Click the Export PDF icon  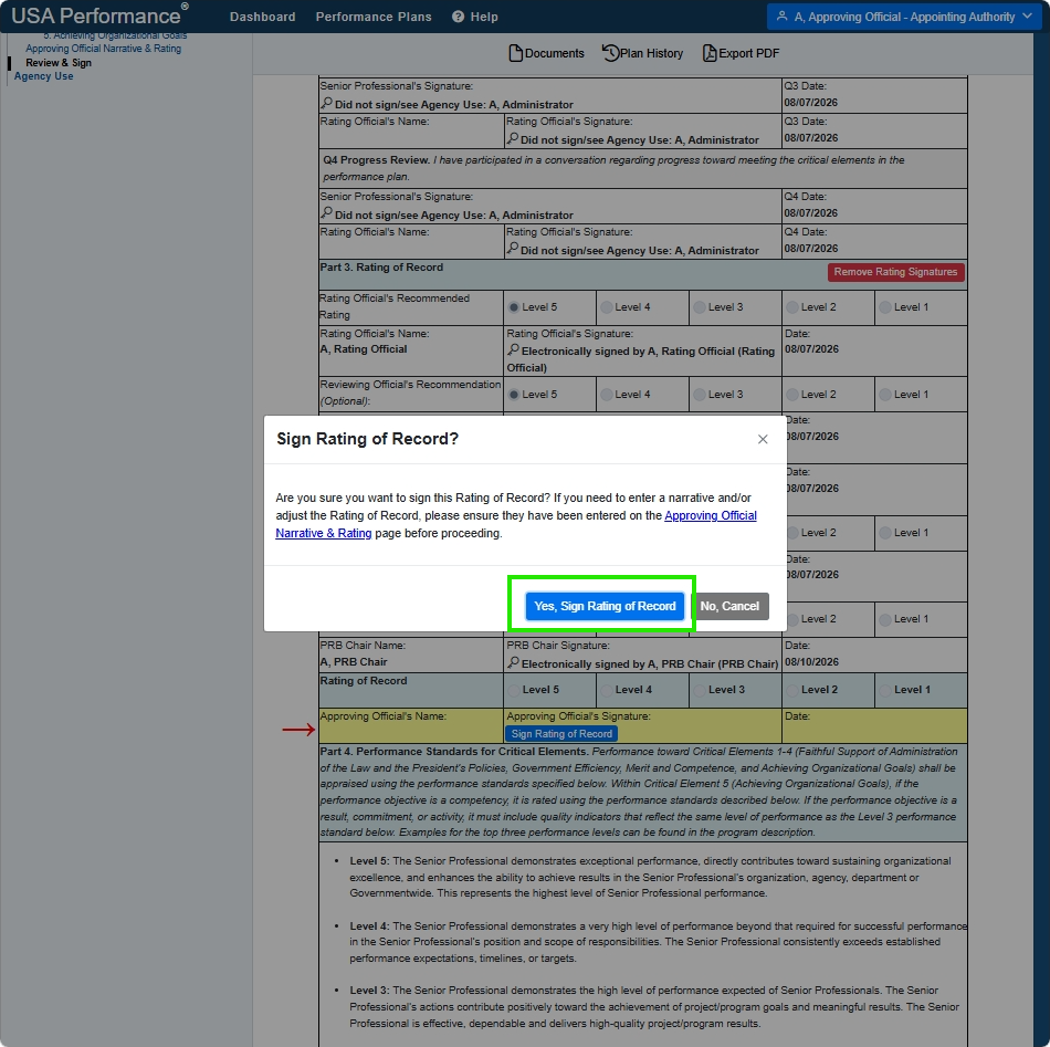click(709, 53)
